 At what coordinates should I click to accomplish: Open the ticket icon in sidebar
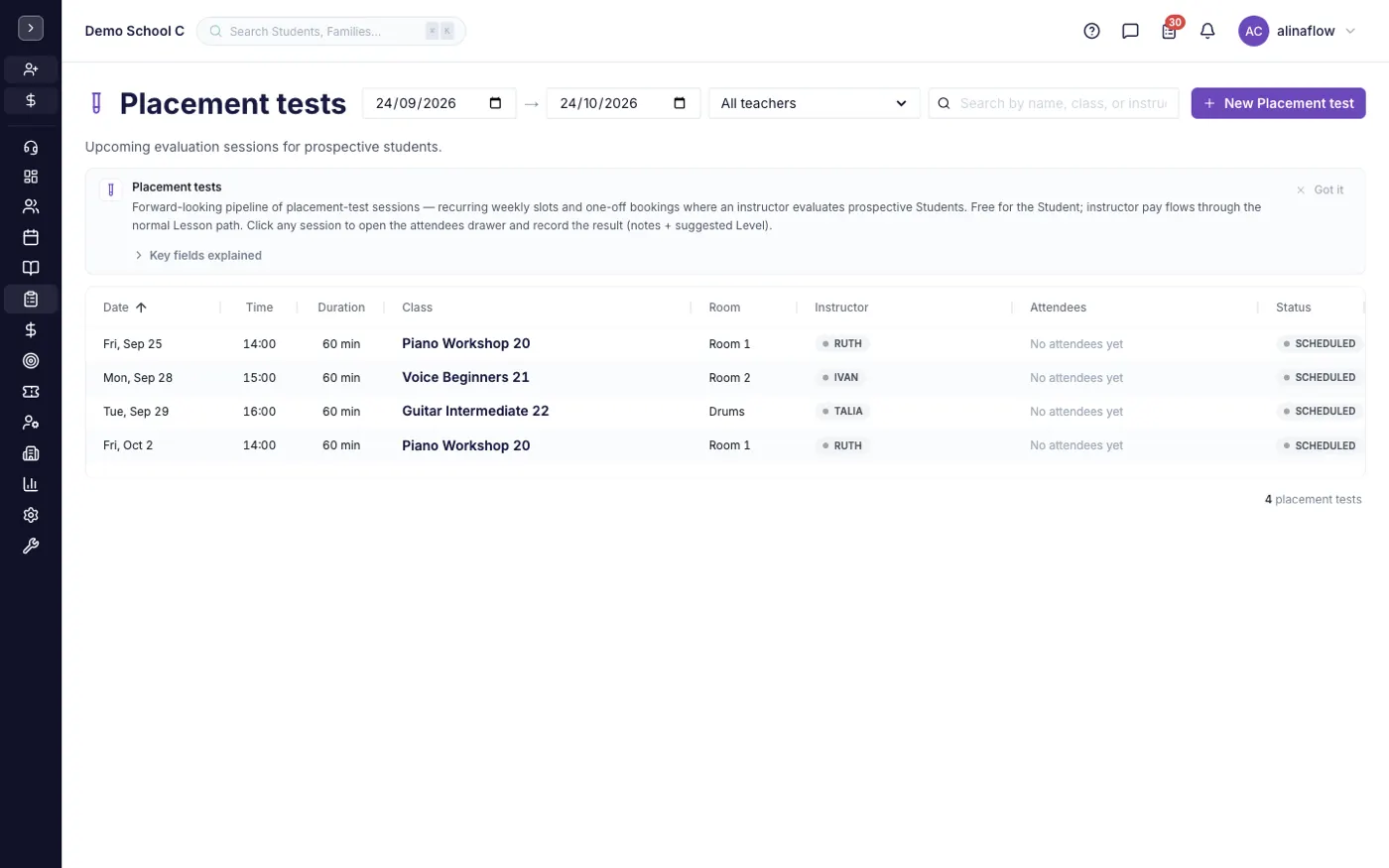coord(31,392)
